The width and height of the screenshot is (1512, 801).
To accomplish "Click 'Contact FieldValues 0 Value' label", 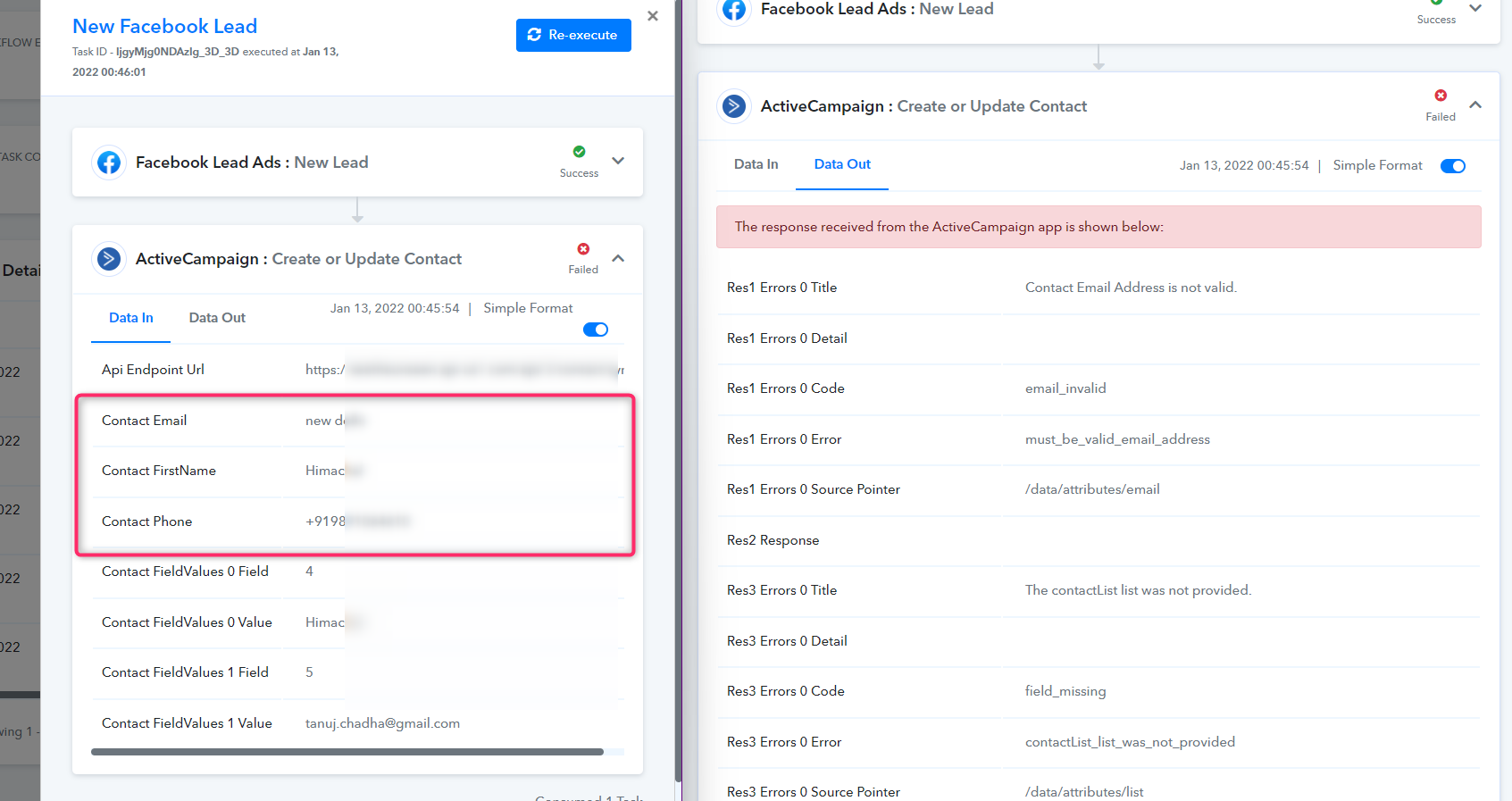I will 187,622.
